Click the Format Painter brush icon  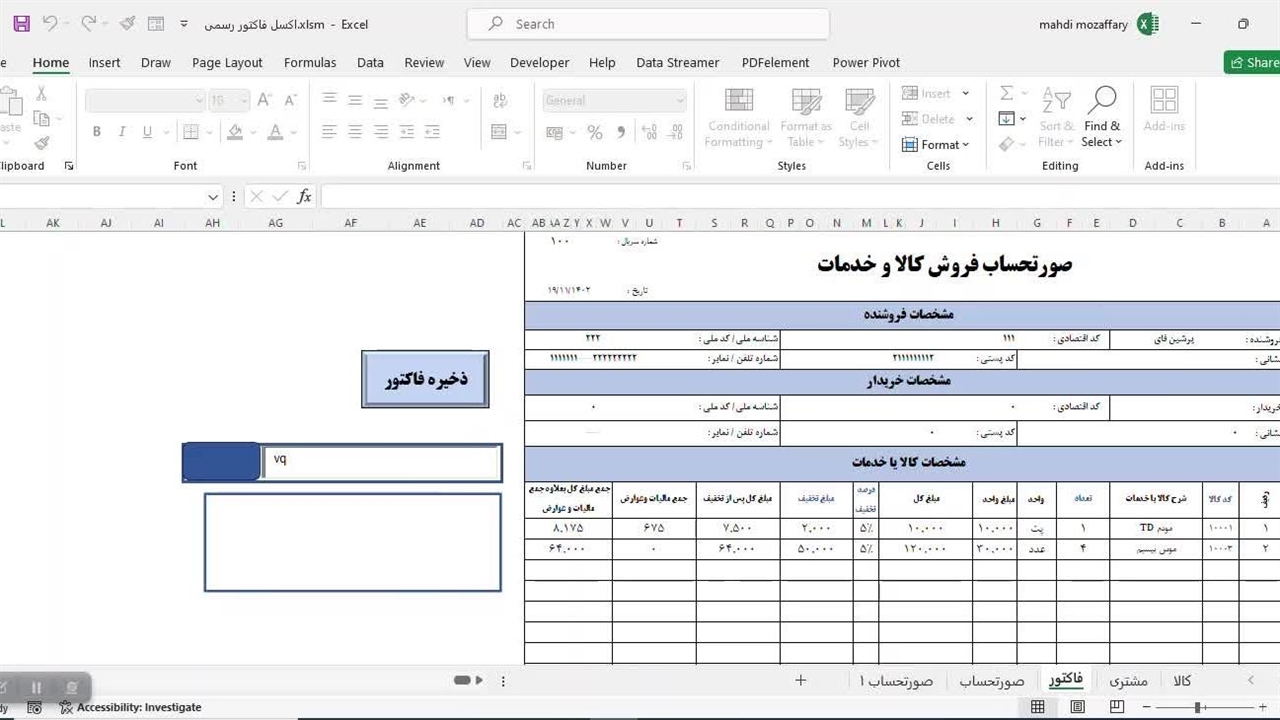tap(41, 144)
